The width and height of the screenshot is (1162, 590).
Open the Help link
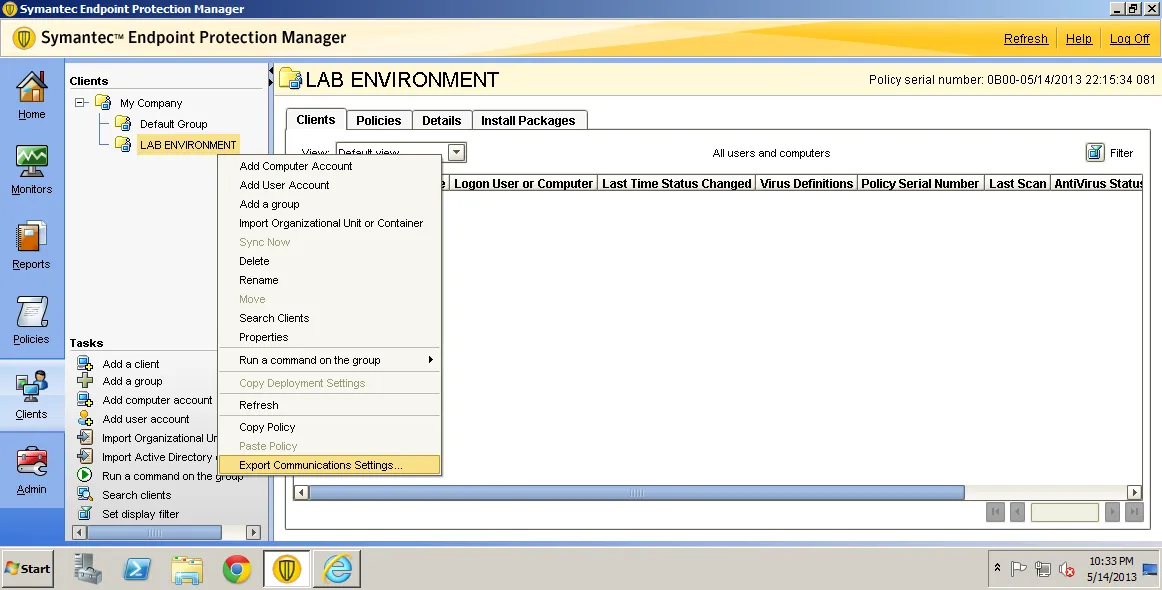tap(1078, 39)
